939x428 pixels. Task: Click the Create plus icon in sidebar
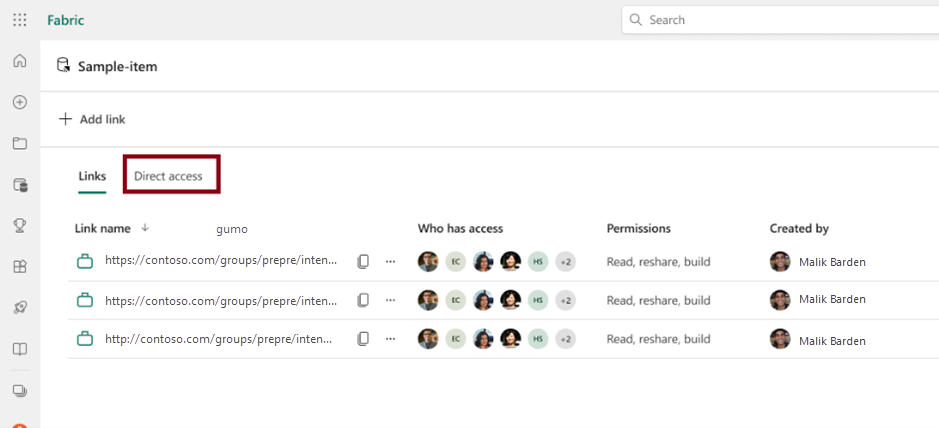click(x=19, y=102)
